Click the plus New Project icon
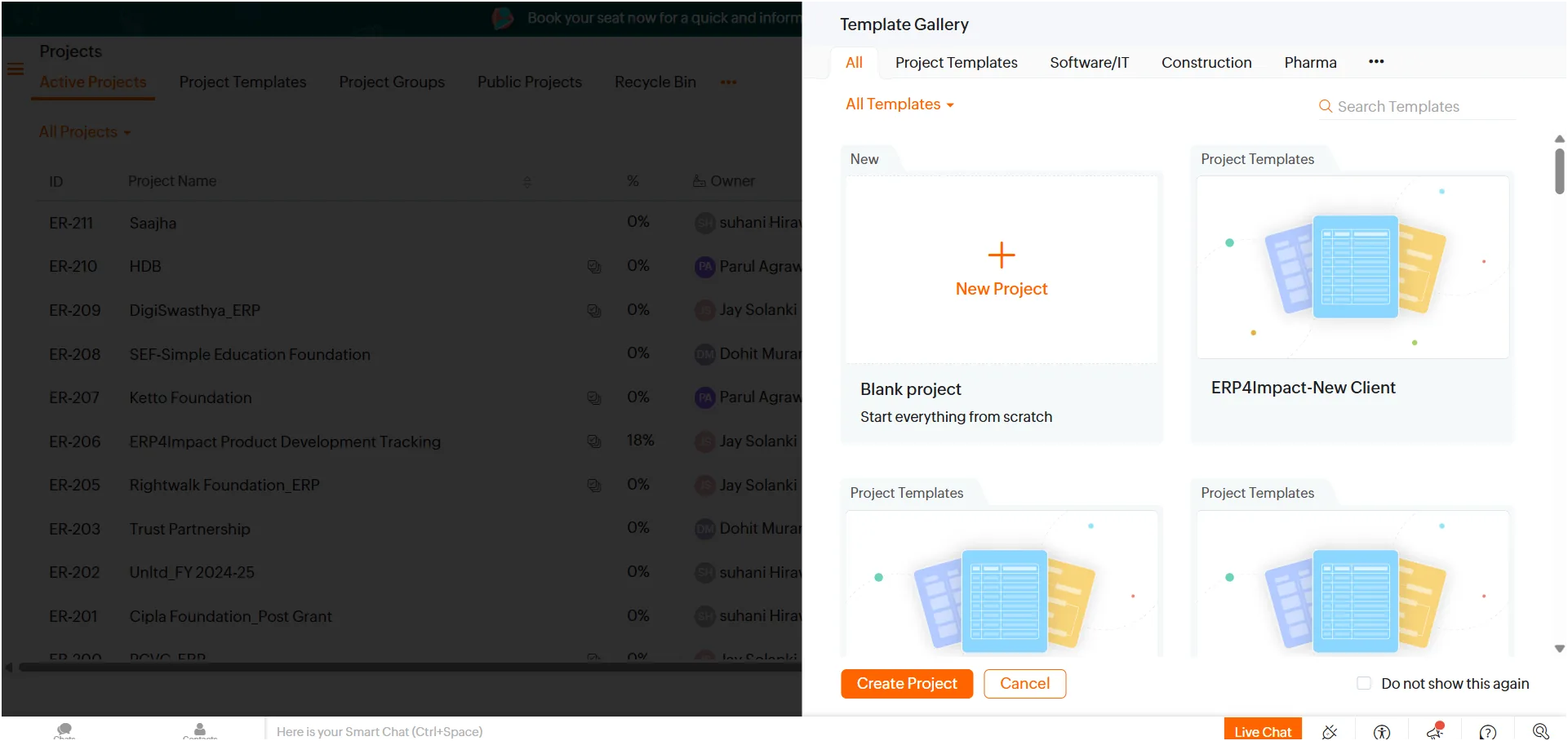 (1002, 255)
